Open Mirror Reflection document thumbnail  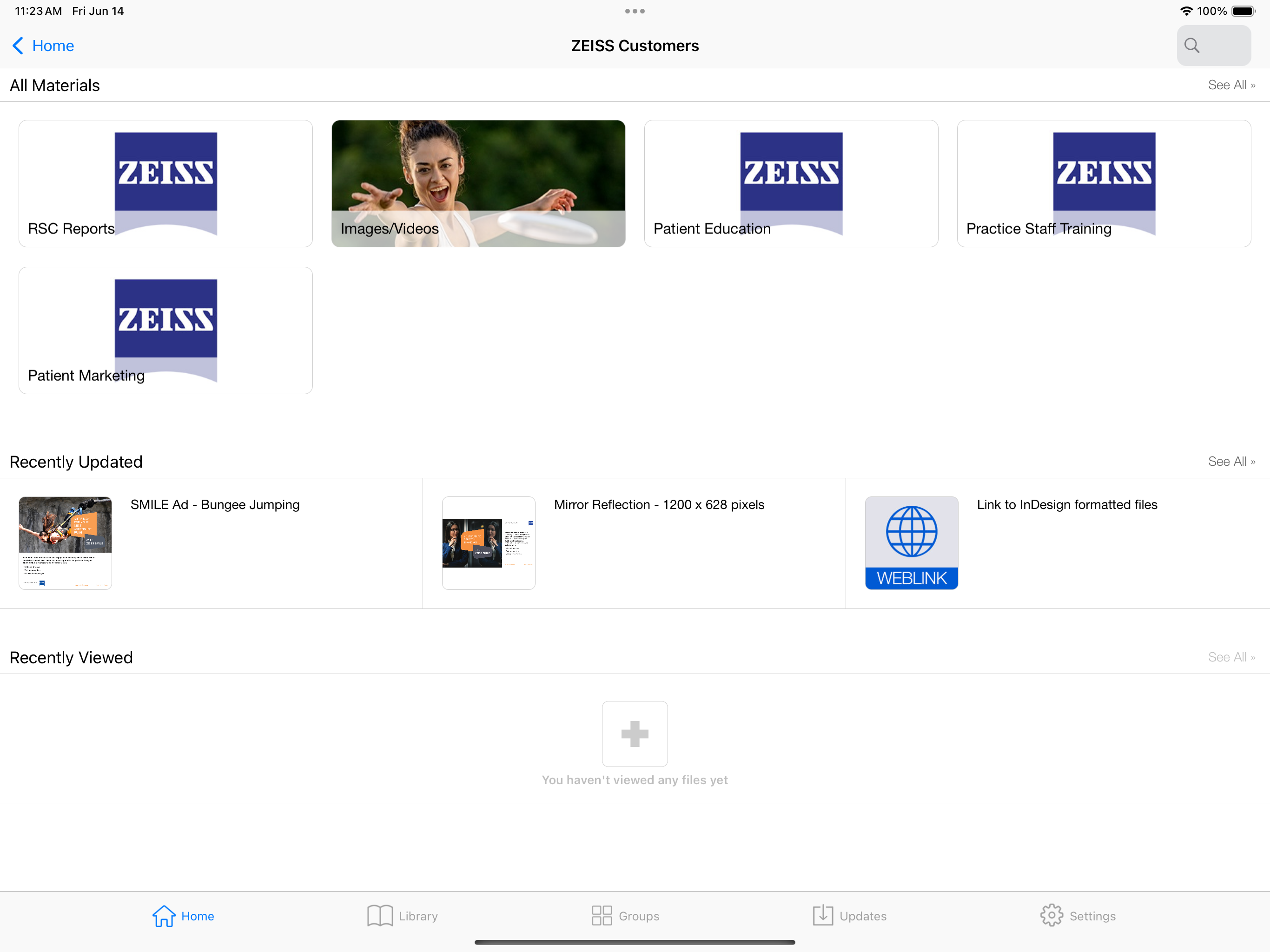point(489,543)
